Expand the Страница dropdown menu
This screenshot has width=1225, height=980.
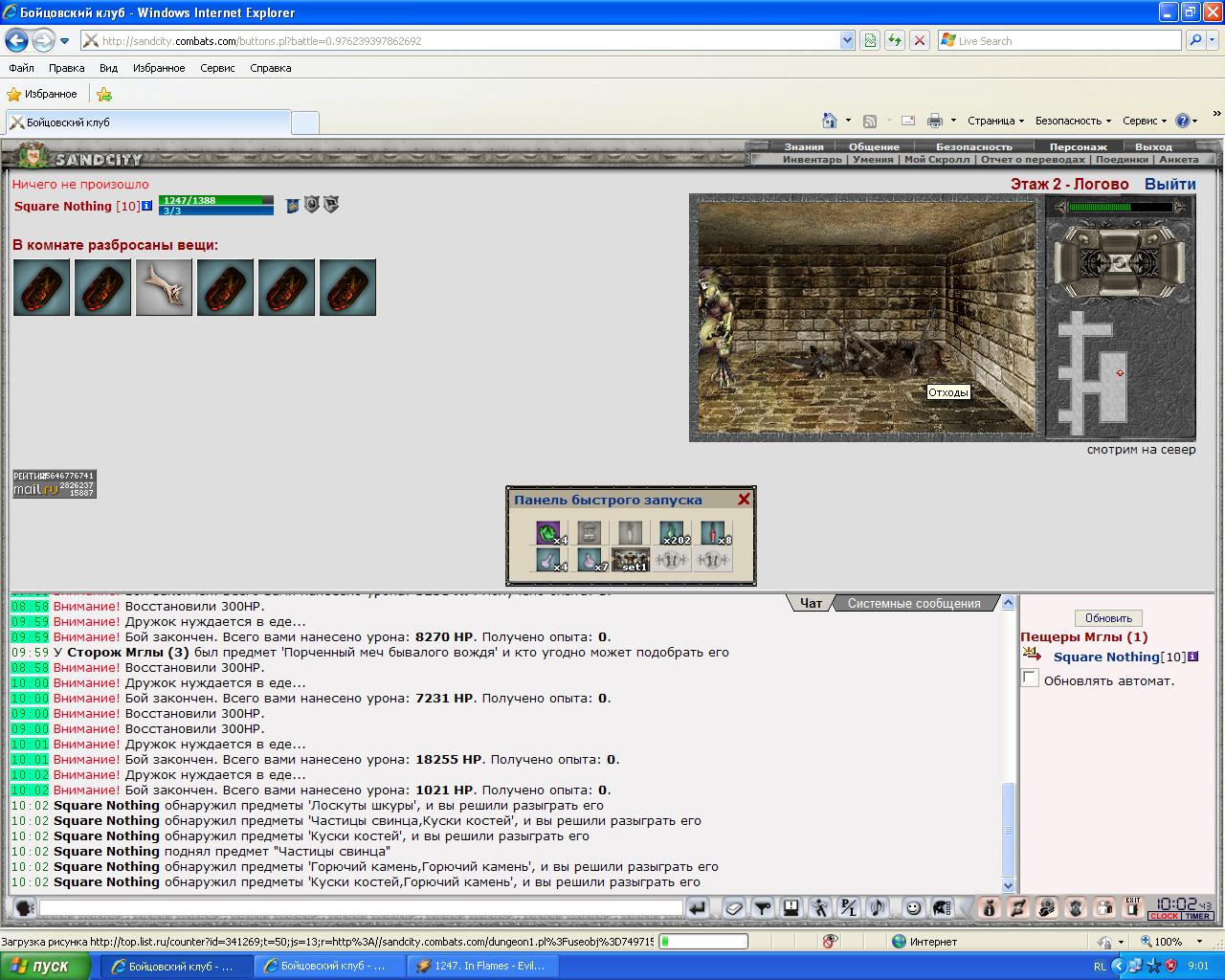[995, 121]
